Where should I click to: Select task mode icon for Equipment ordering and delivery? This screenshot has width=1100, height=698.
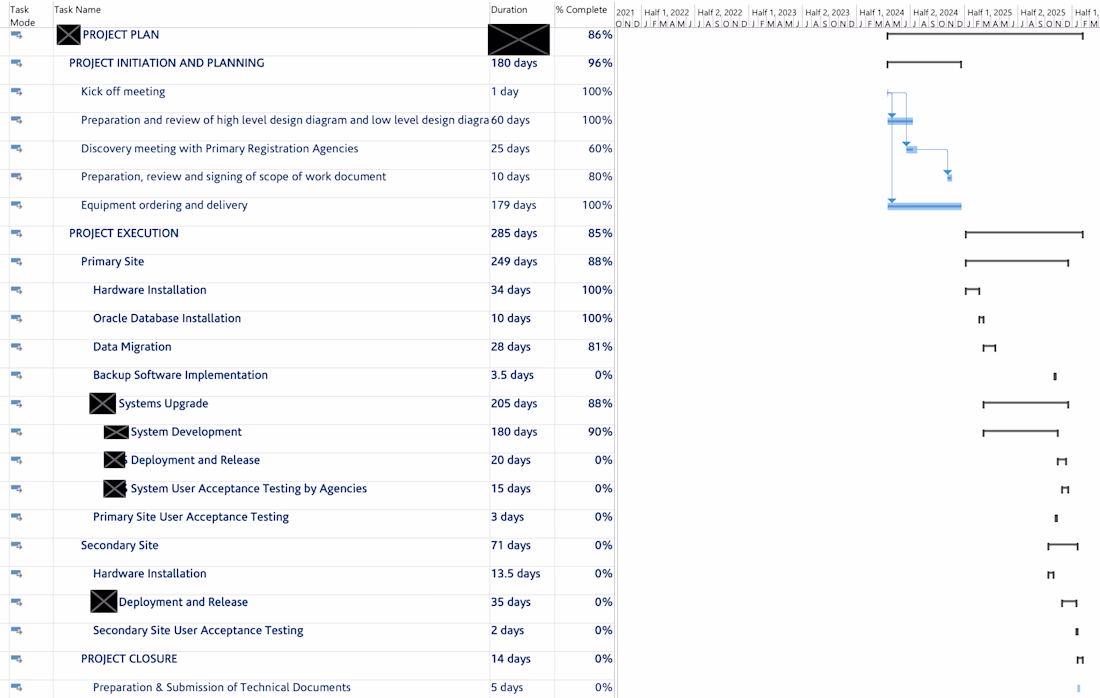click(x=16, y=205)
